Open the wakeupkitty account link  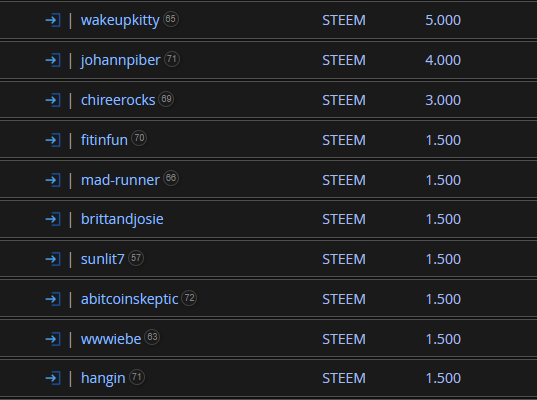[x=120, y=20]
